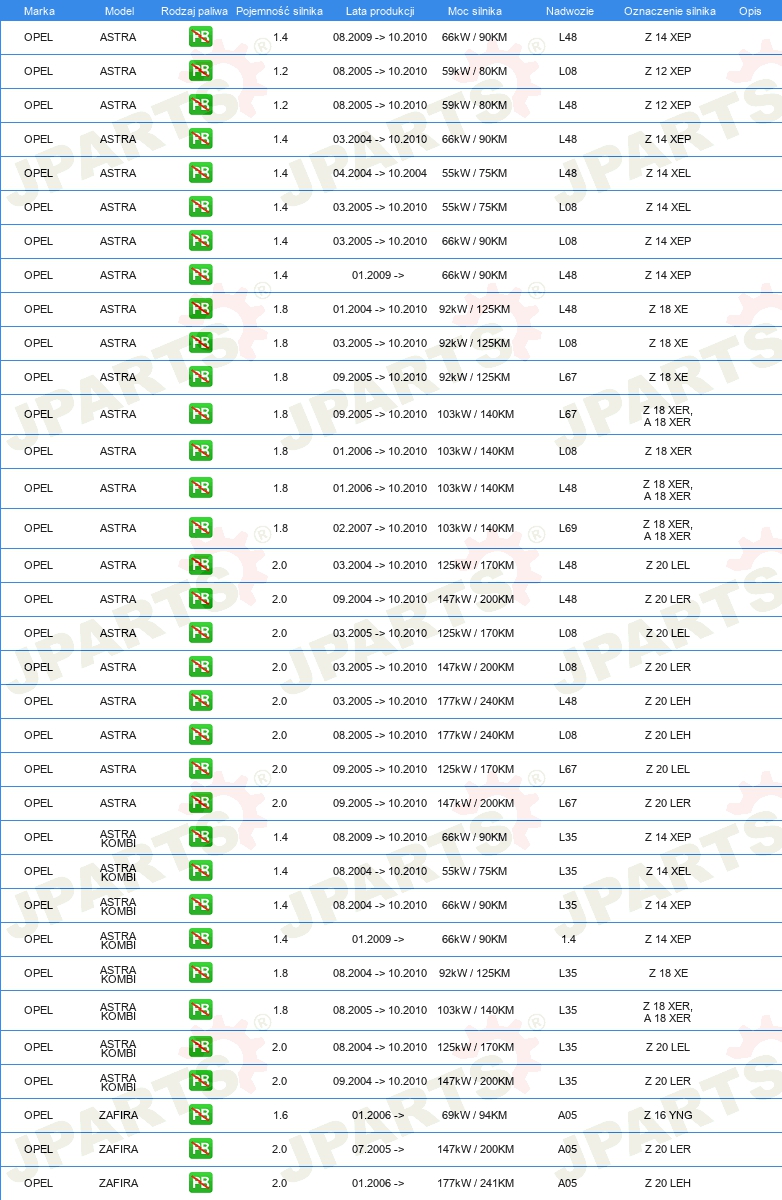This screenshot has height=1200, width=782.
Task: Click the fuel icon in the ASTRA KOMBI Z 18 XE row
Action: coord(201,973)
